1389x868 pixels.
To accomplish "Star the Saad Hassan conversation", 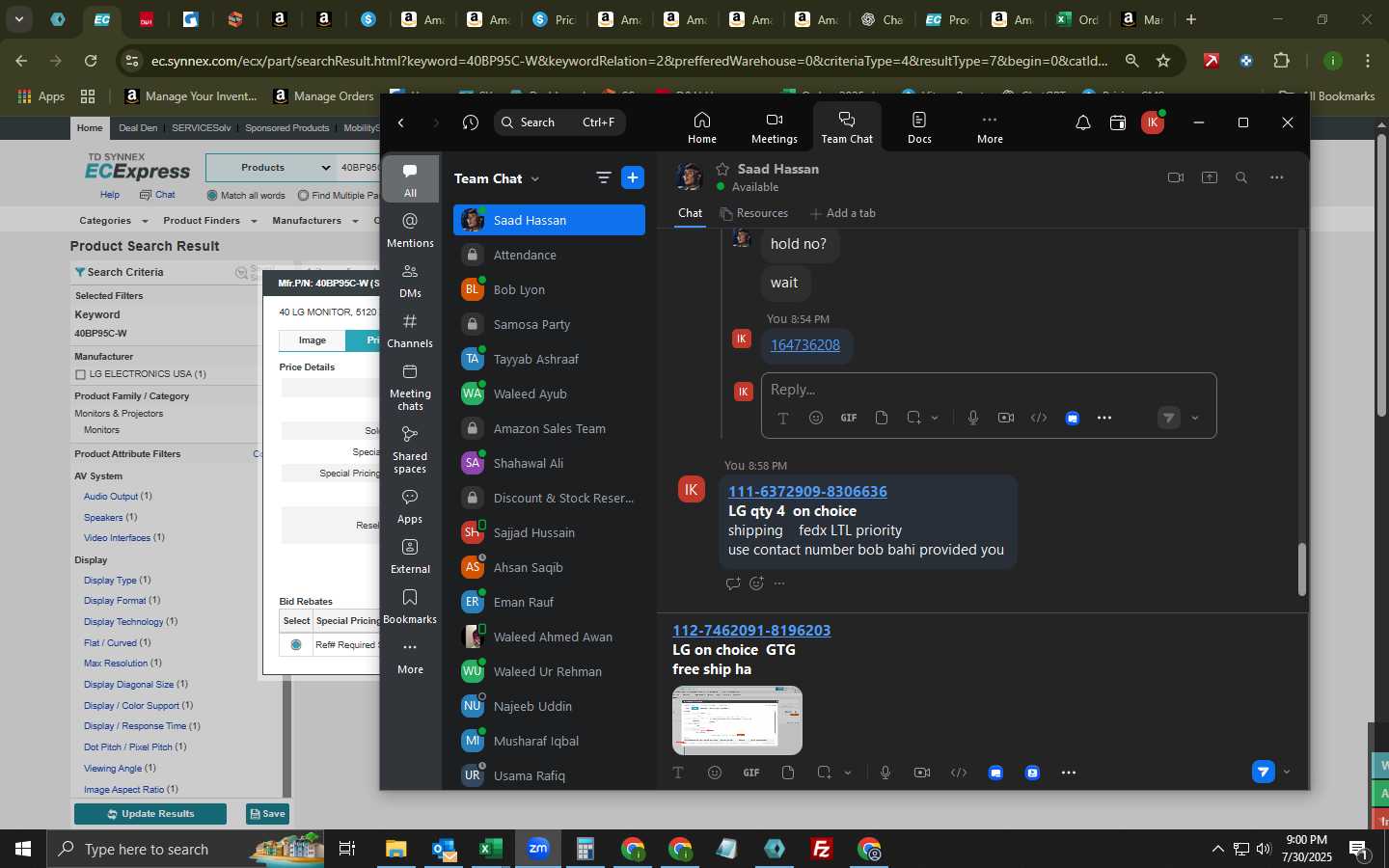I will (722, 169).
